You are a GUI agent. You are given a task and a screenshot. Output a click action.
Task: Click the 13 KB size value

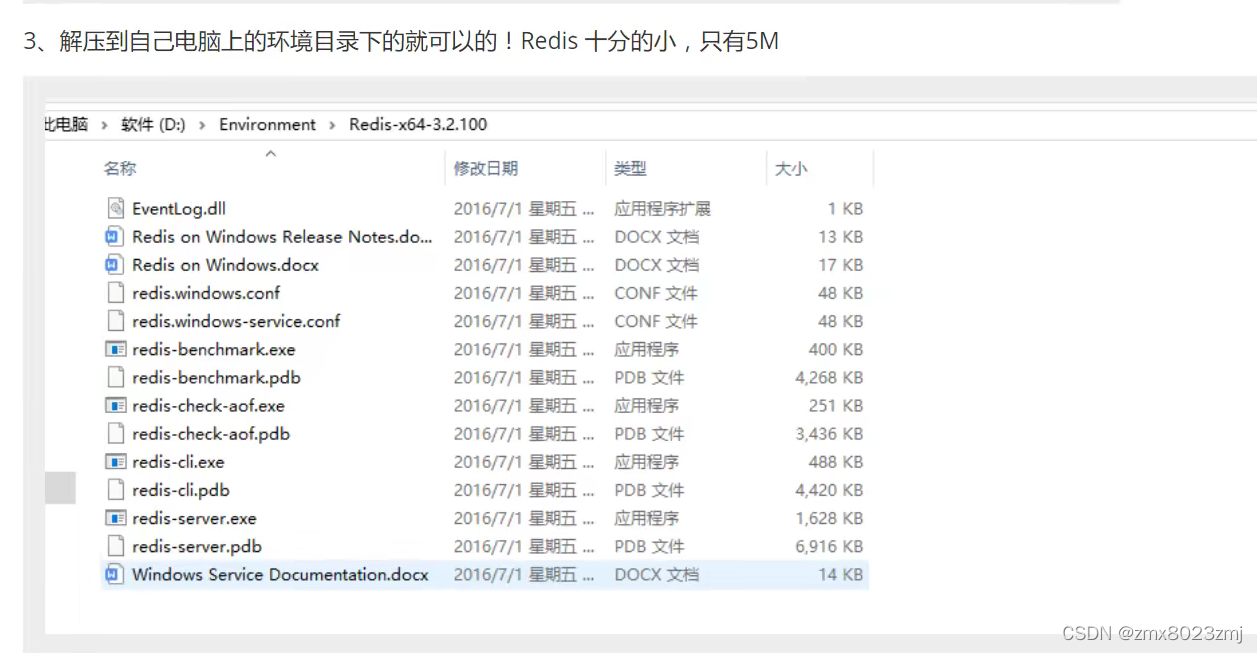coord(840,237)
